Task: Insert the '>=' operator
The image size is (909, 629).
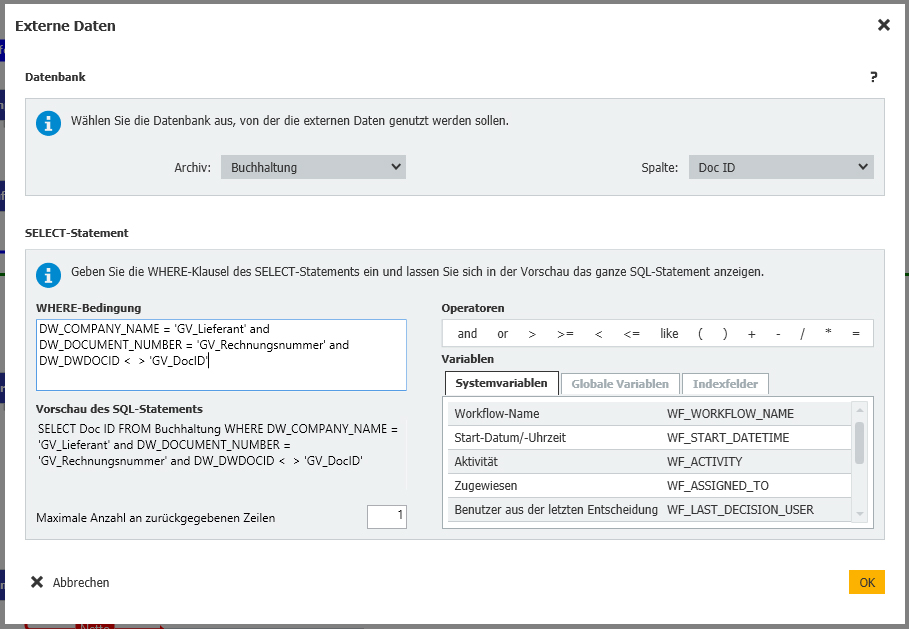Action: (x=565, y=334)
